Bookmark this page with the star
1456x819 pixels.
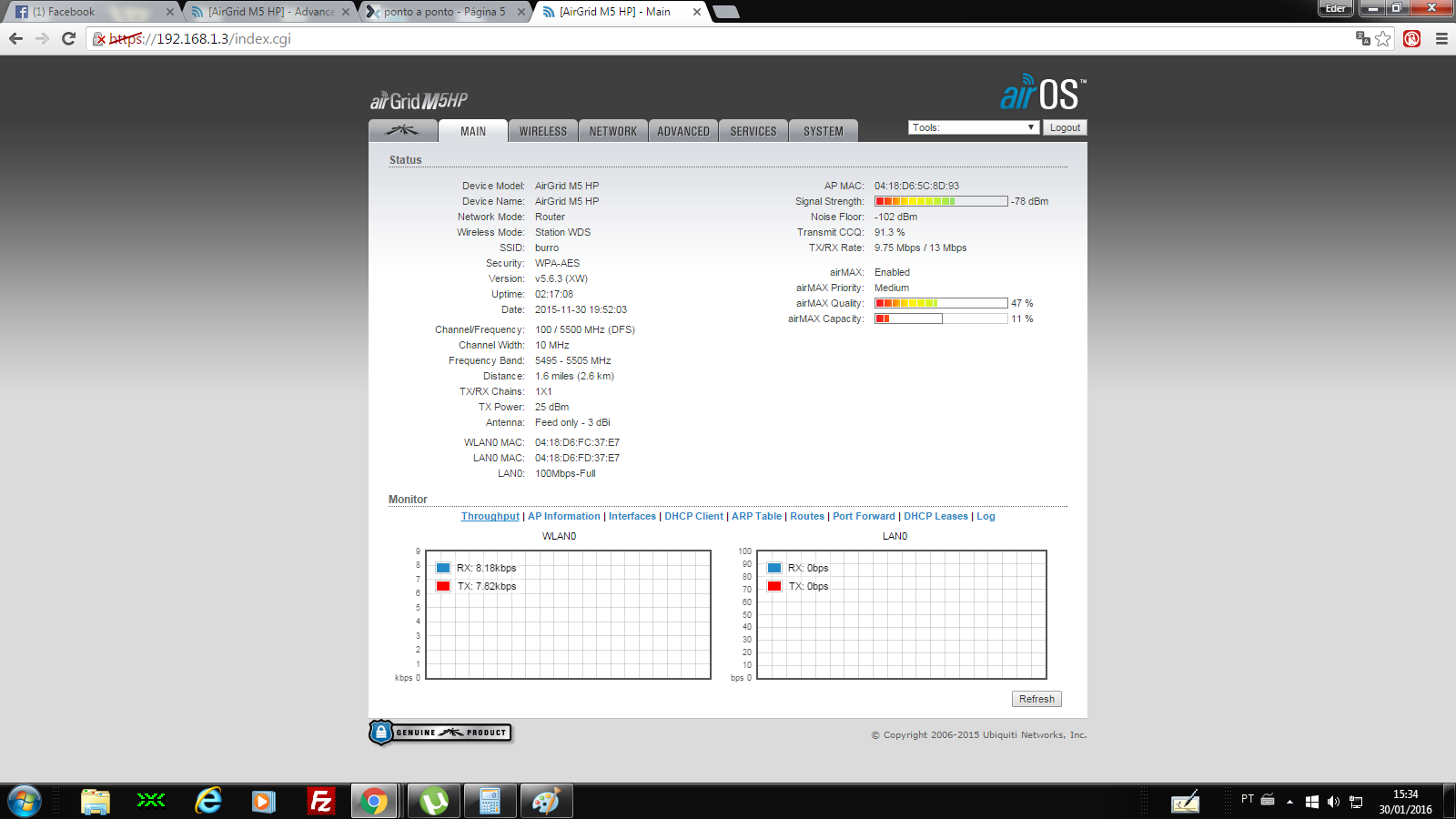[1383, 38]
